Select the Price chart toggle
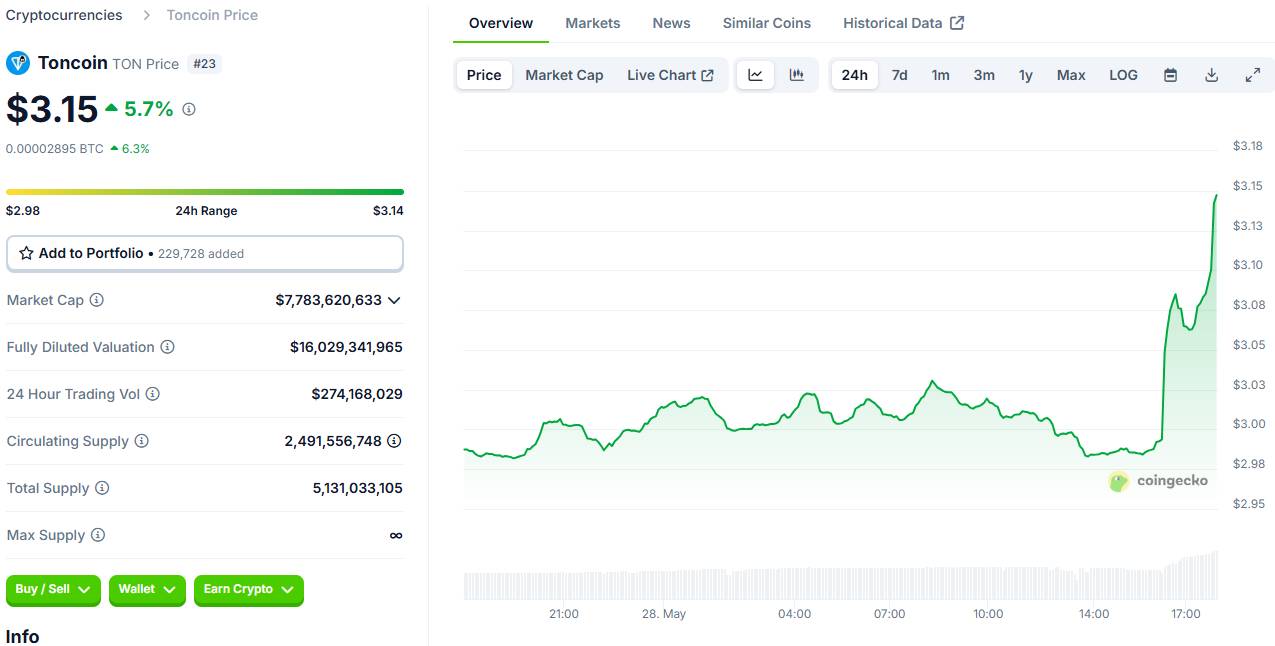This screenshot has width=1275, height=646. (x=484, y=75)
